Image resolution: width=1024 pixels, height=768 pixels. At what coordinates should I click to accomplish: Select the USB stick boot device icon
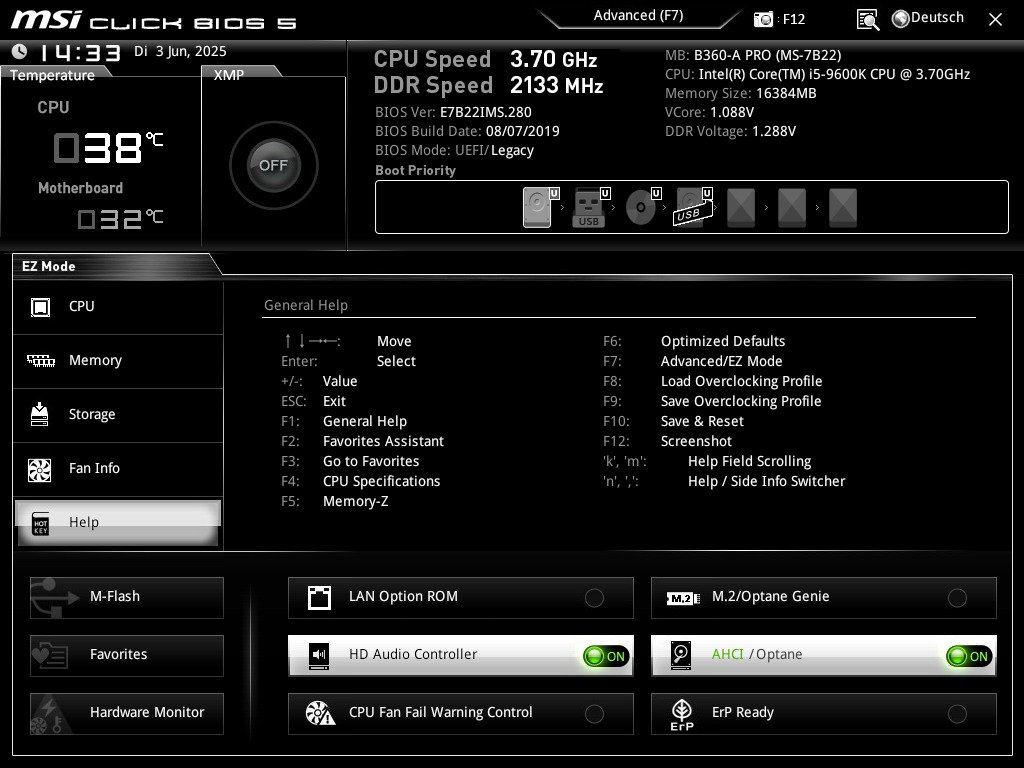point(588,208)
